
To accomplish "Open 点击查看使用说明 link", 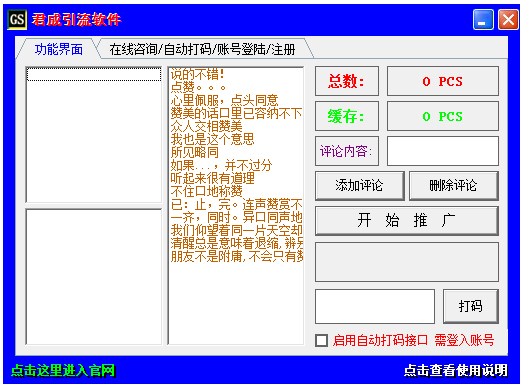I will [x=456, y=370].
